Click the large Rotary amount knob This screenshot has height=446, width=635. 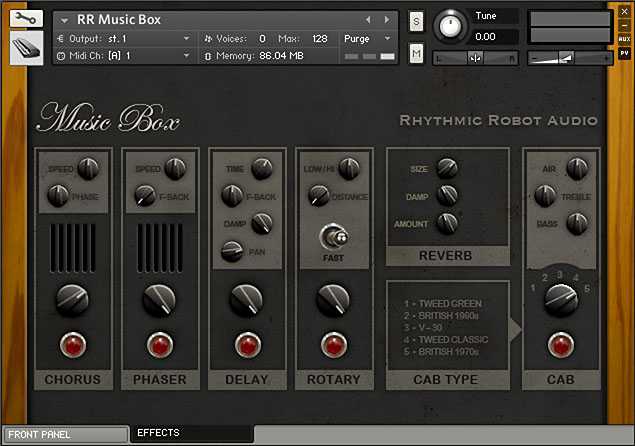click(333, 300)
